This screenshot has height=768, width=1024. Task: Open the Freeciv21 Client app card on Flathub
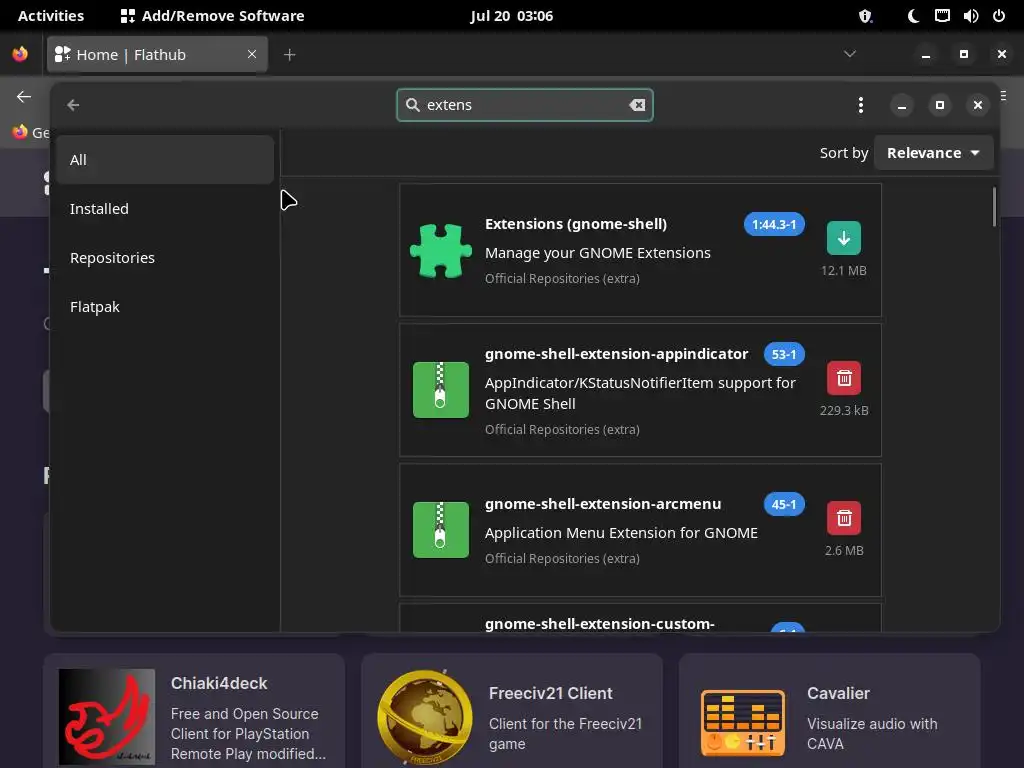511,712
